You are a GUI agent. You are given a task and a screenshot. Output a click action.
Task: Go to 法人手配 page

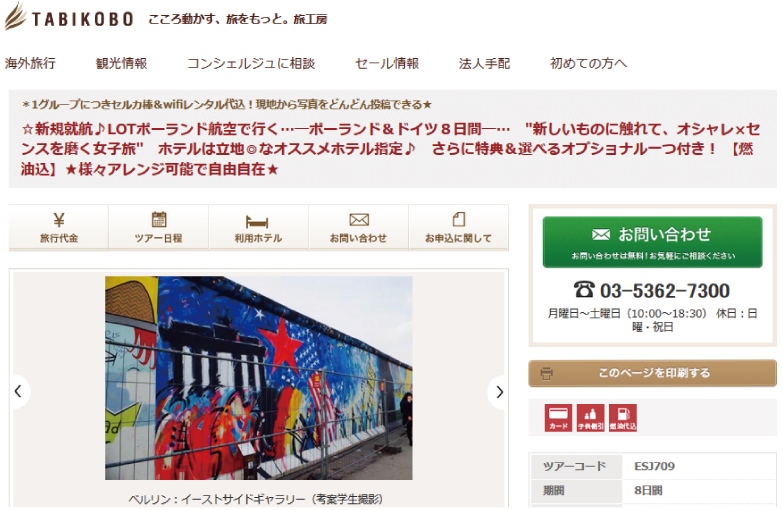click(x=484, y=63)
